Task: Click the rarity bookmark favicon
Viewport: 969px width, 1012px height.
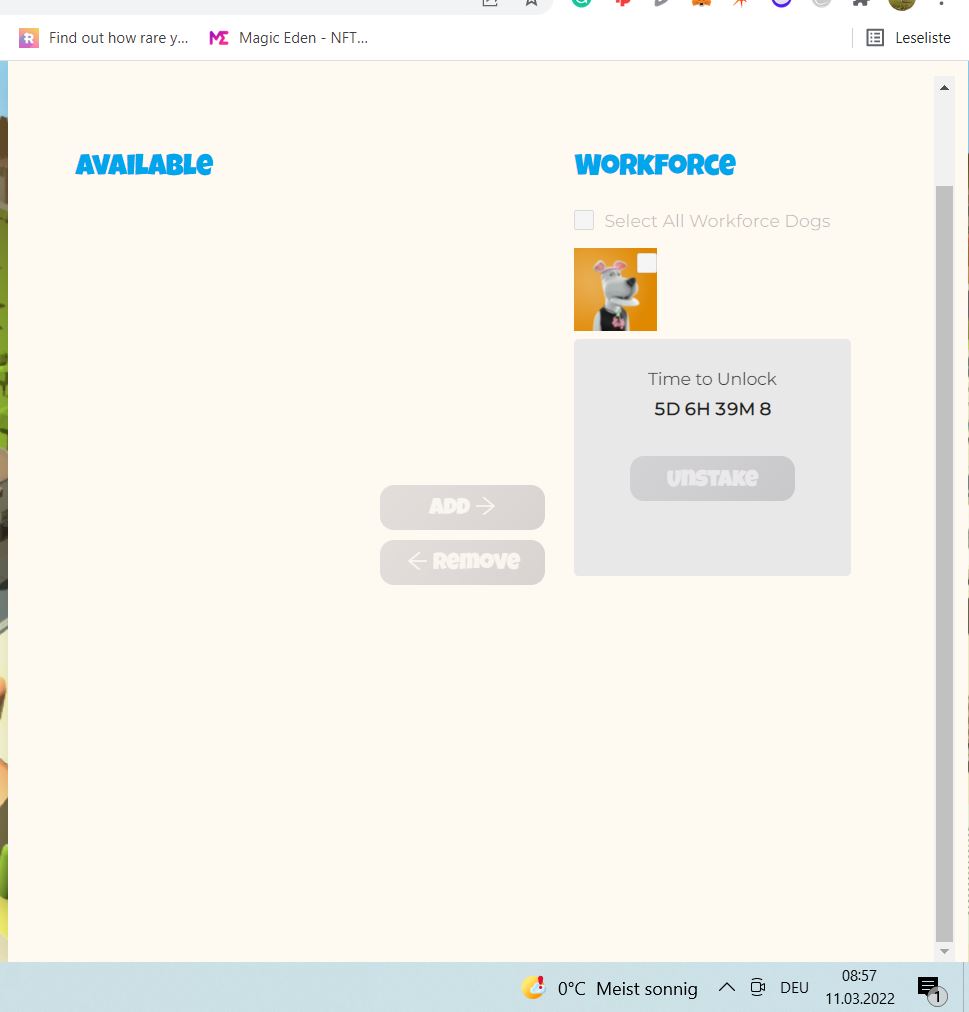Action: point(28,38)
